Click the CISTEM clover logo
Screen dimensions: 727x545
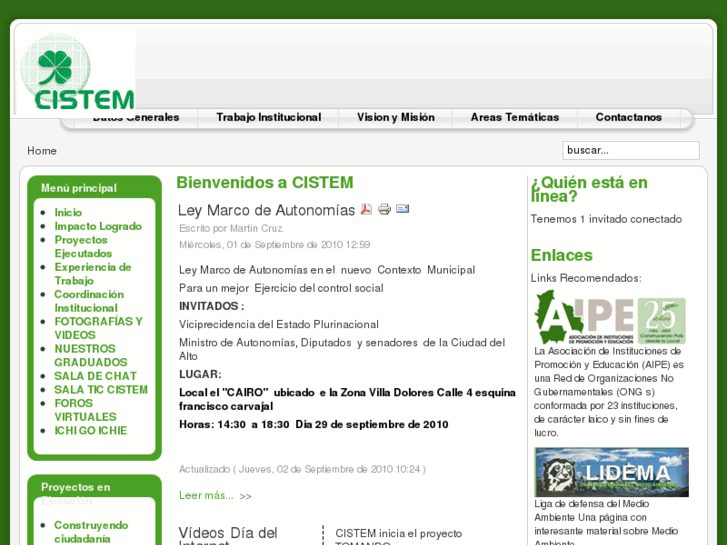[x=77, y=71]
